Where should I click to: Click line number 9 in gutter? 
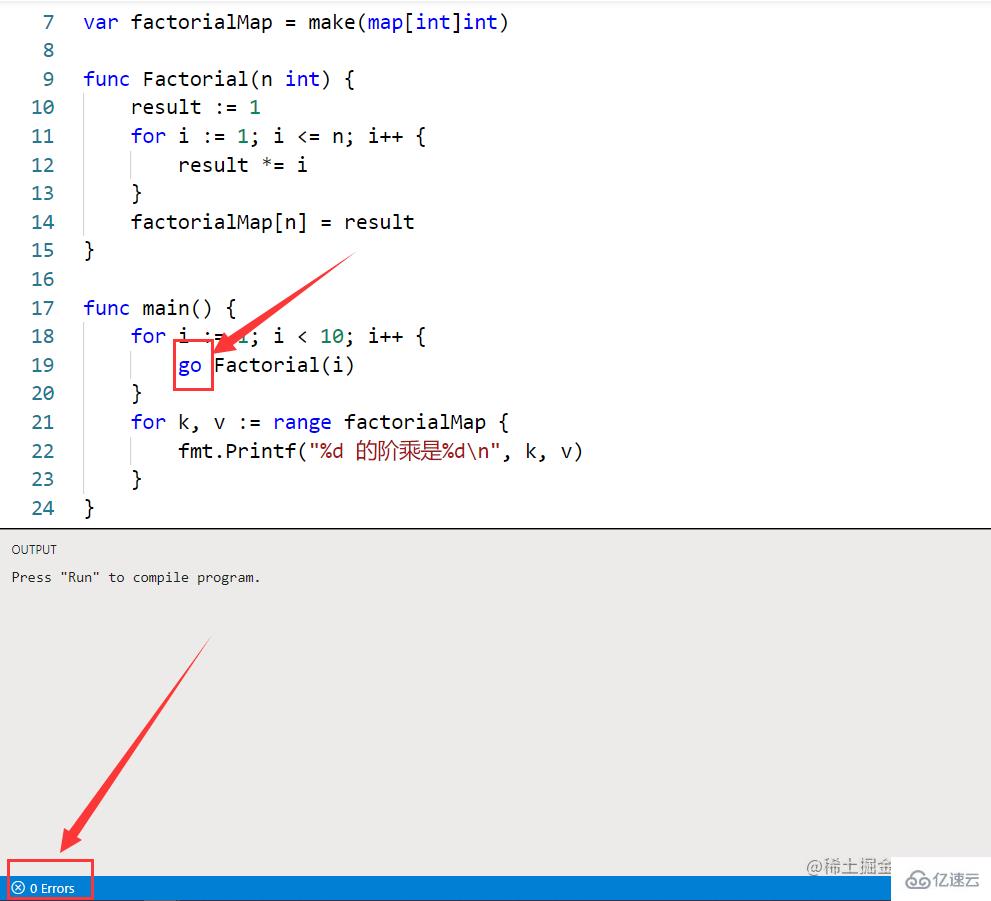[x=49, y=80]
